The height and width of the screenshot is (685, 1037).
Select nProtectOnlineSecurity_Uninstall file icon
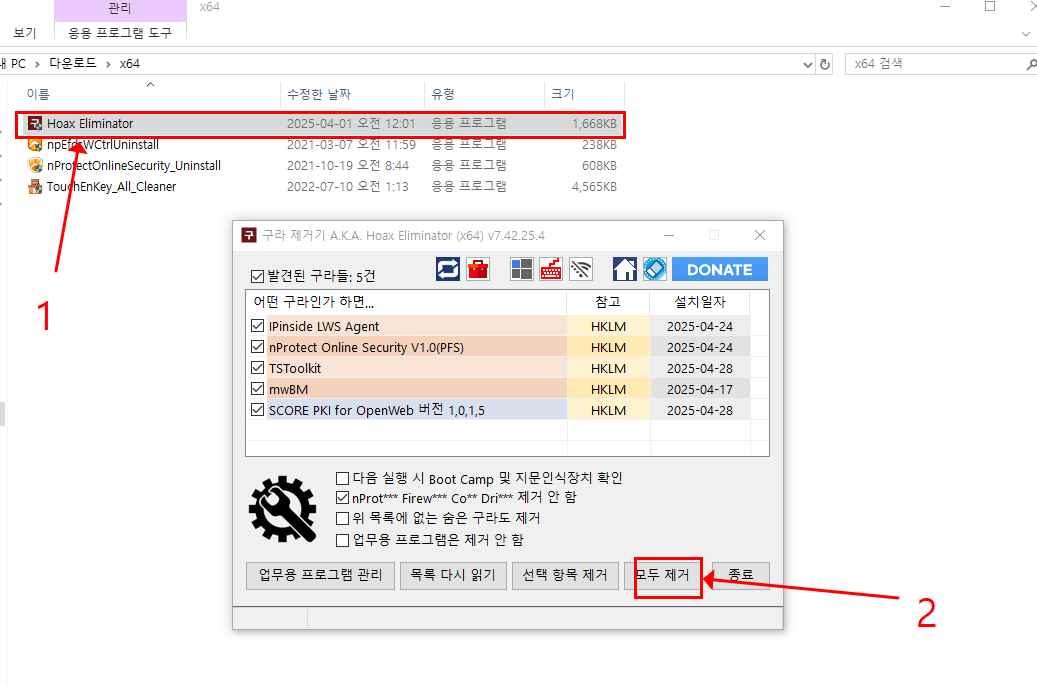click(x=35, y=165)
